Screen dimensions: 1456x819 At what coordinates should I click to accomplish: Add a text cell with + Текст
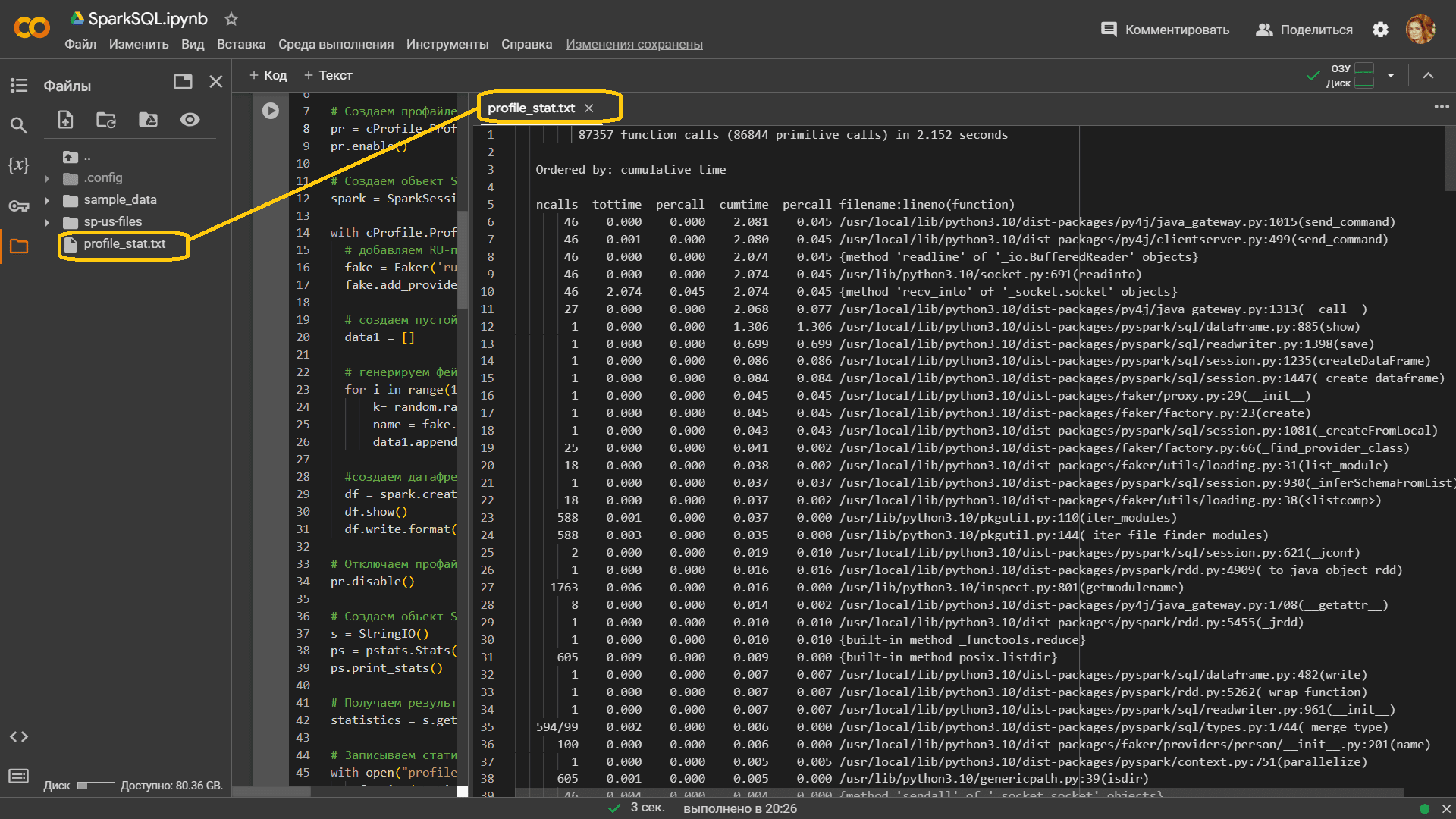(x=328, y=75)
